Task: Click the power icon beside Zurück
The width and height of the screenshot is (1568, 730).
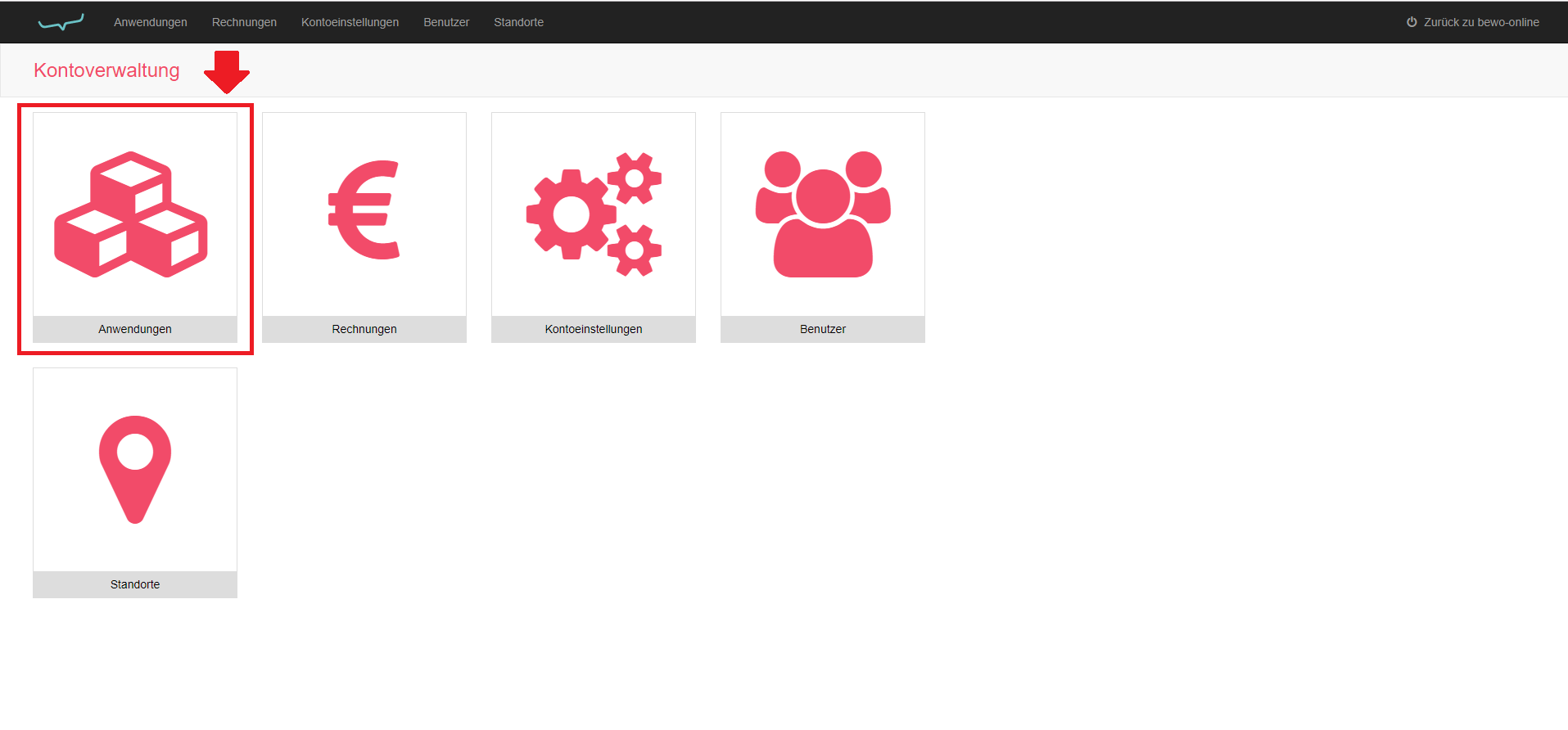Action: [1412, 22]
